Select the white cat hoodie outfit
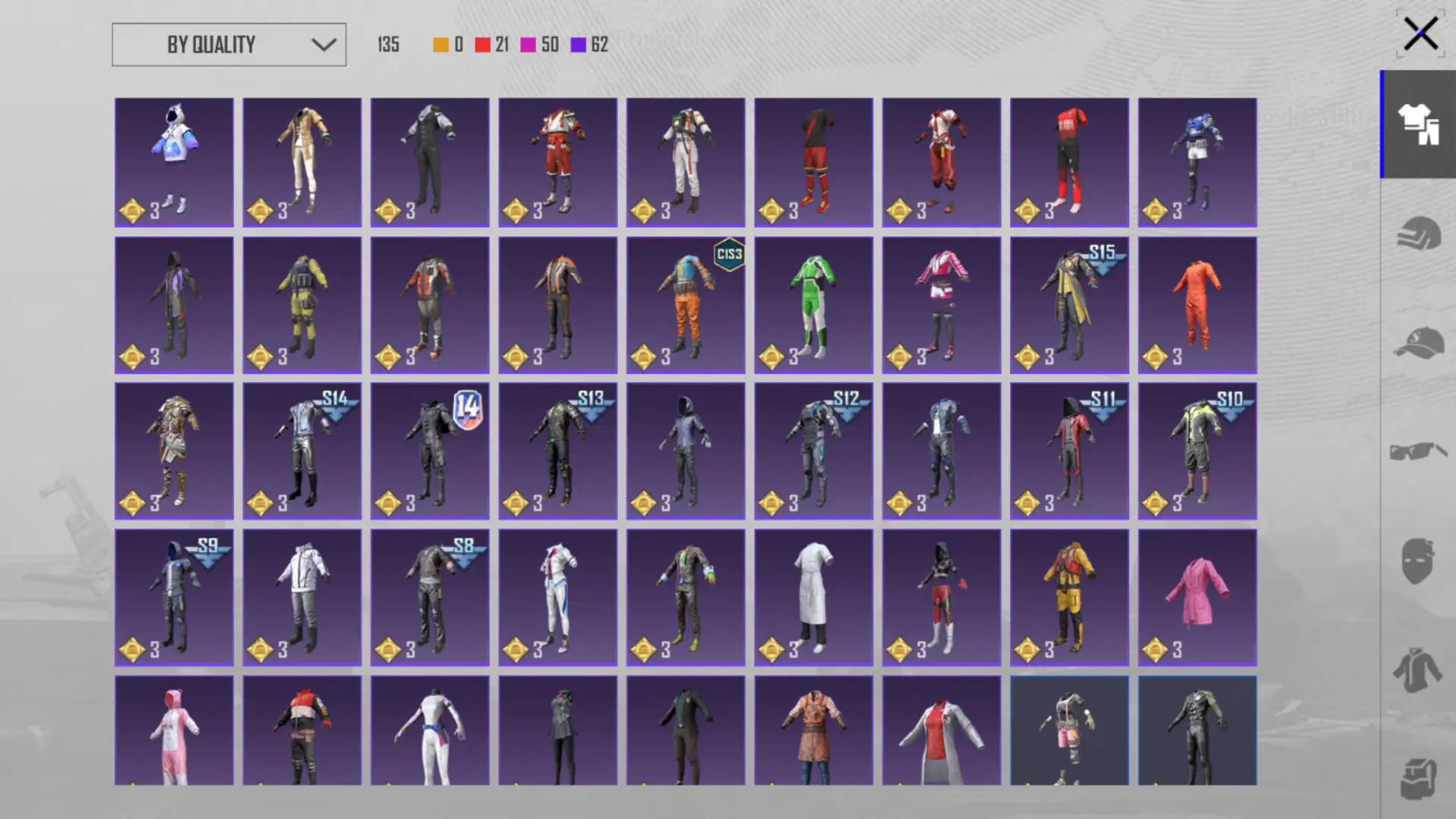Image resolution: width=1456 pixels, height=819 pixels. pyautogui.click(x=174, y=162)
